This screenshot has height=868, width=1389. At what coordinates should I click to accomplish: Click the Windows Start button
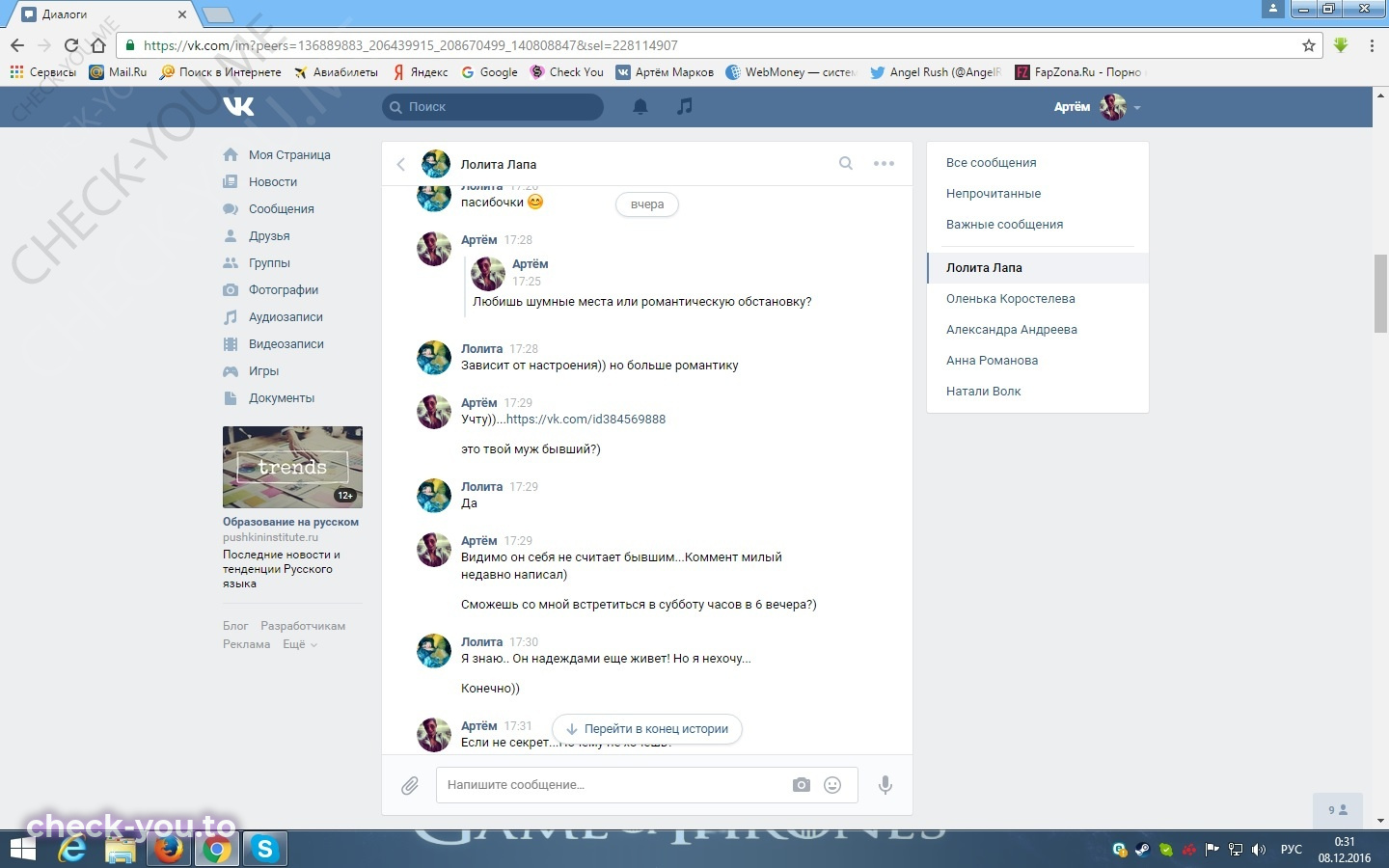[22, 849]
